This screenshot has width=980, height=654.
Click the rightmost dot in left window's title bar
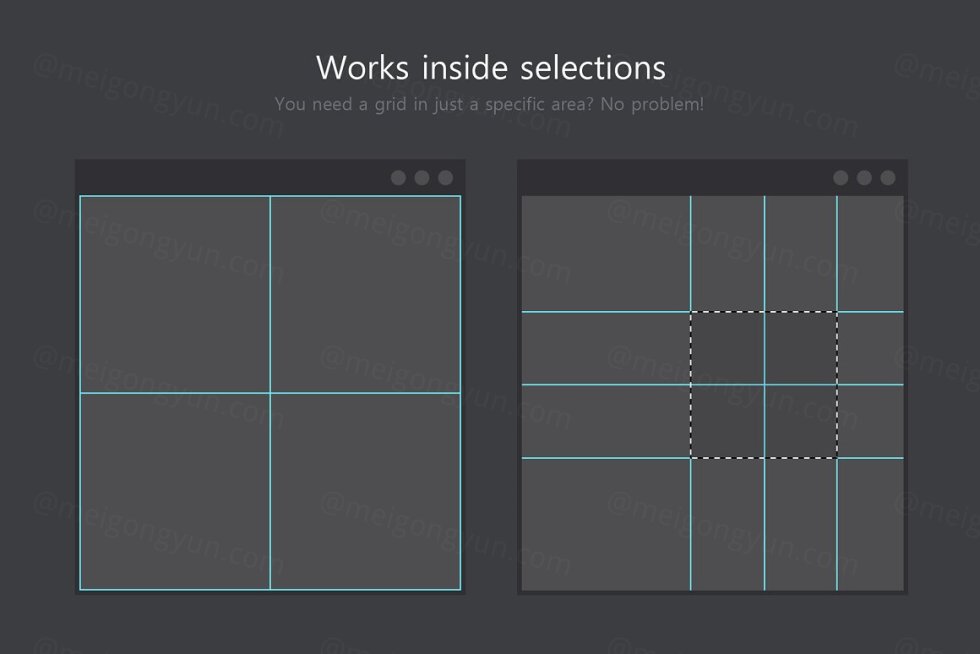point(446,178)
